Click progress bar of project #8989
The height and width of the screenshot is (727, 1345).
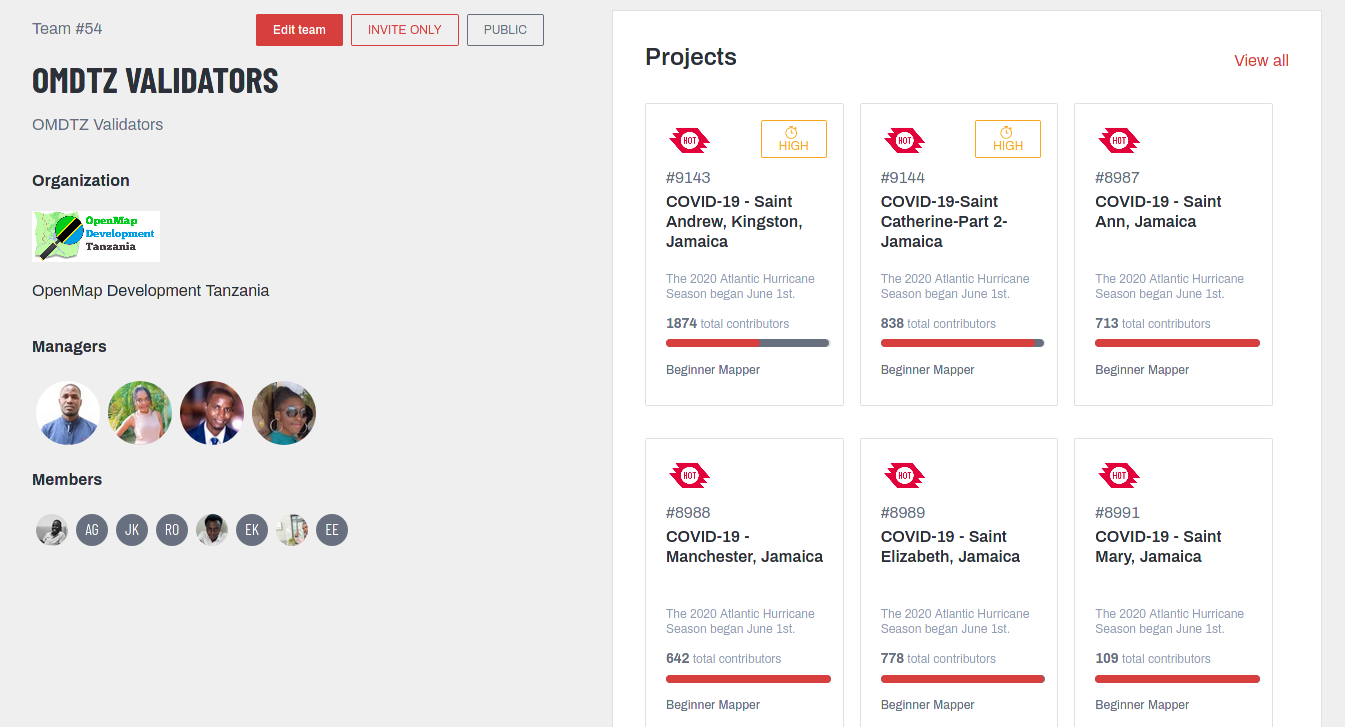coord(963,678)
